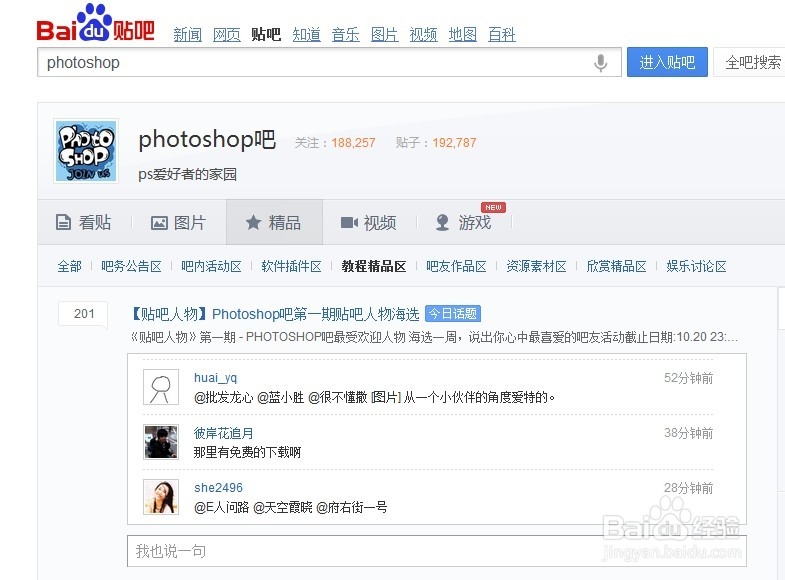Open the 图片 link in top navigation
The width and height of the screenshot is (785, 580).
click(384, 35)
